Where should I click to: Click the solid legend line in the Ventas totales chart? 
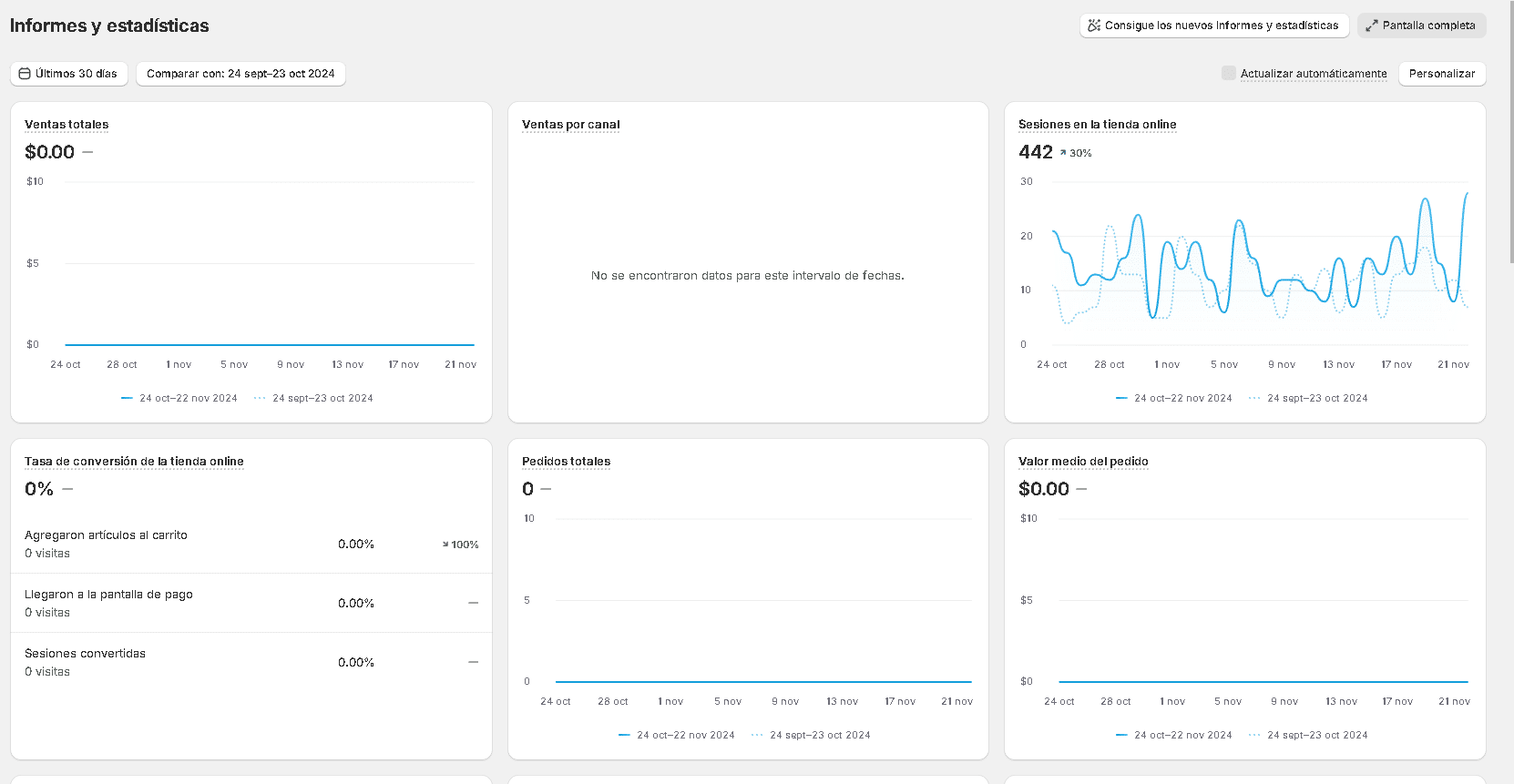[128, 398]
